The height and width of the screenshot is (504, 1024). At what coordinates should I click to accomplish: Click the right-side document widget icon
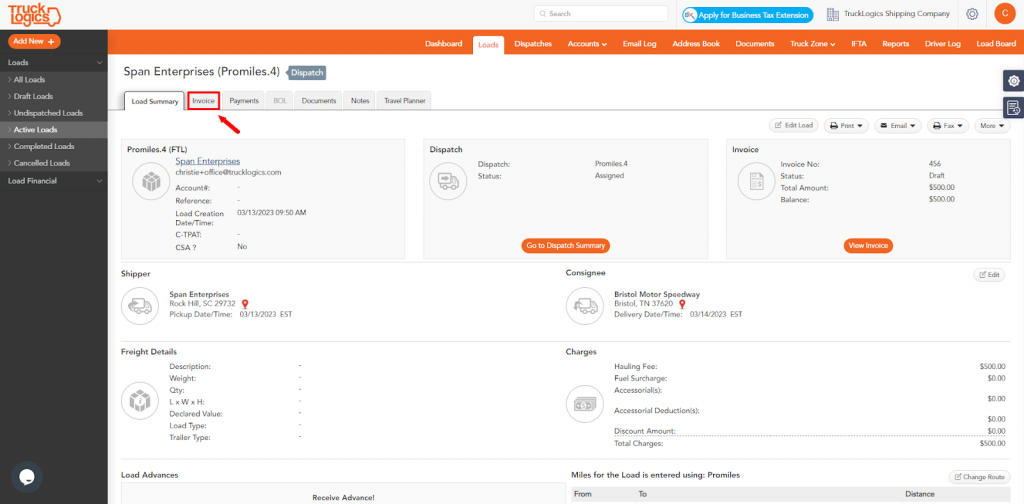1014,108
